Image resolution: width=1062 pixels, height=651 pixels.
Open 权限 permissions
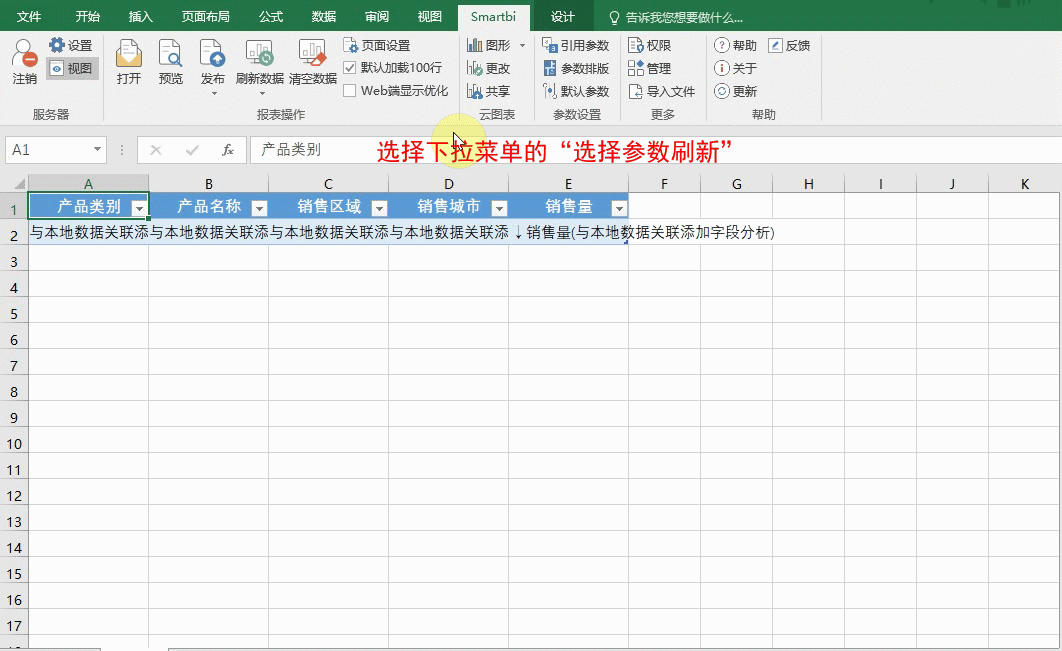[x=650, y=45]
